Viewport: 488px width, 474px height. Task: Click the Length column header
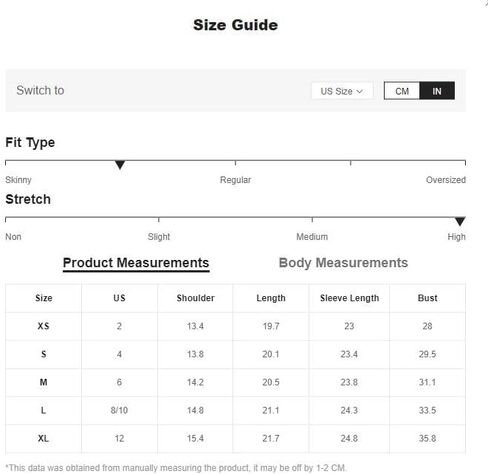(x=271, y=298)
